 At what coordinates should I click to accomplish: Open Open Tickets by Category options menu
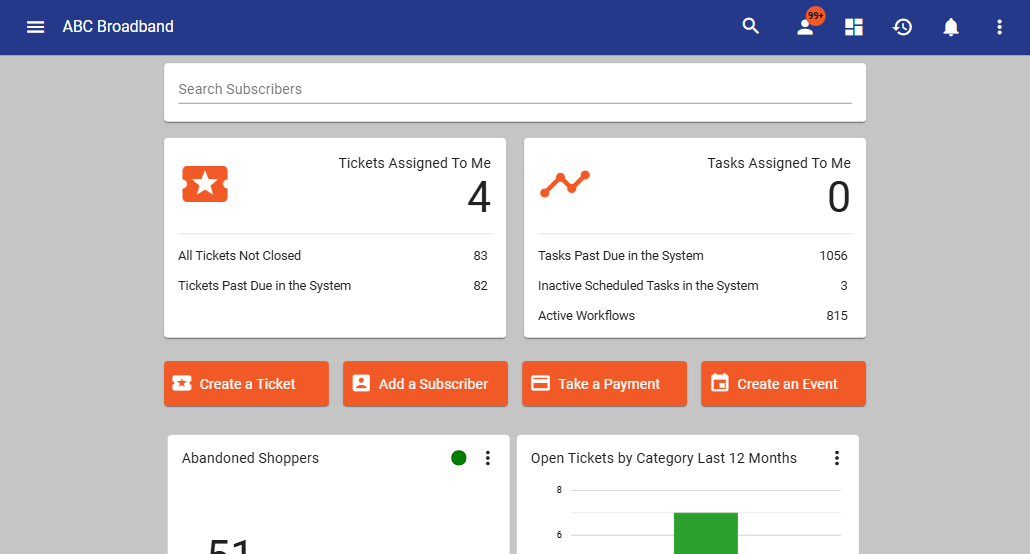[x=836, y=458]
